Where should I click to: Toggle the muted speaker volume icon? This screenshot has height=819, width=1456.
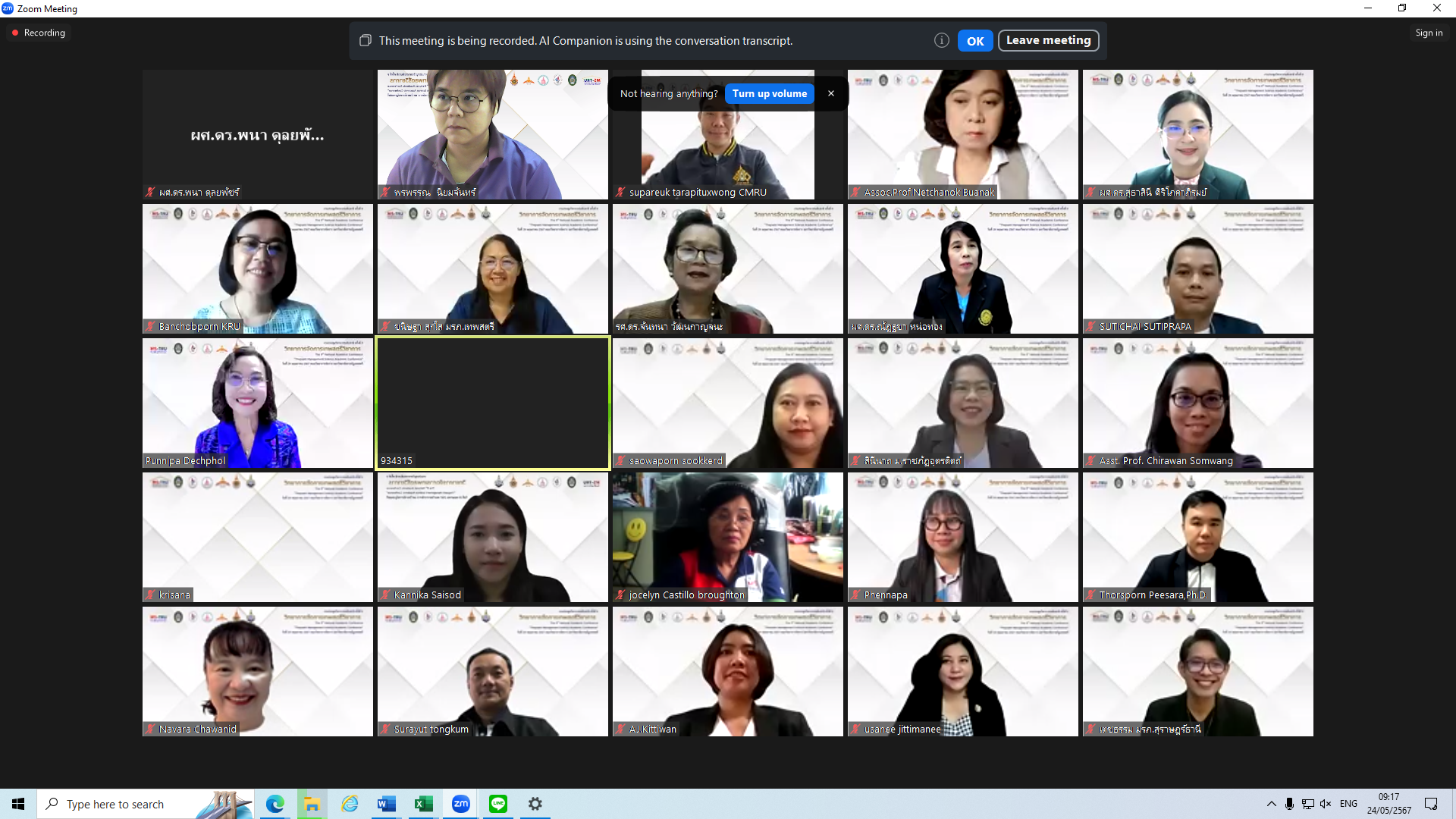pyautogui.click(x=1325, y=804)
